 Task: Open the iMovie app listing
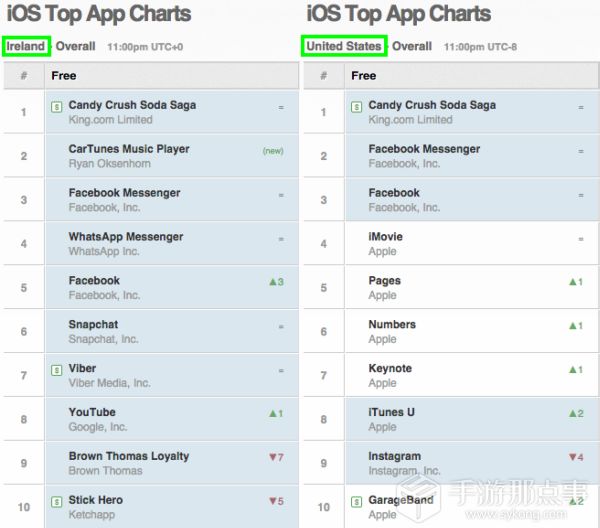[388, 237]
